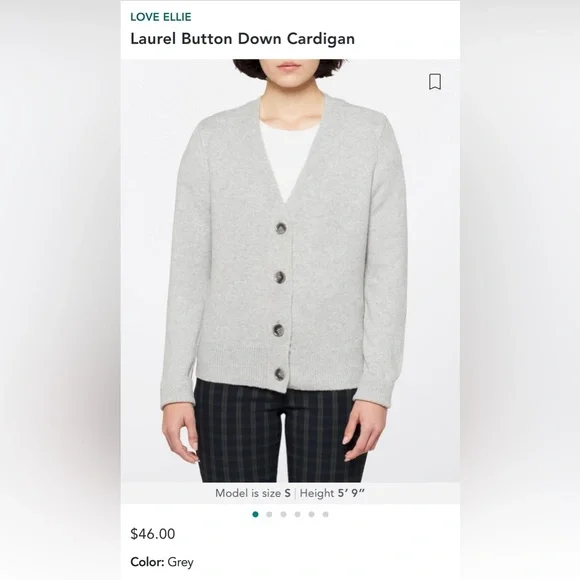Select the Grey color value
Viewport: 580px width, 580px height.
click(181, 562)
